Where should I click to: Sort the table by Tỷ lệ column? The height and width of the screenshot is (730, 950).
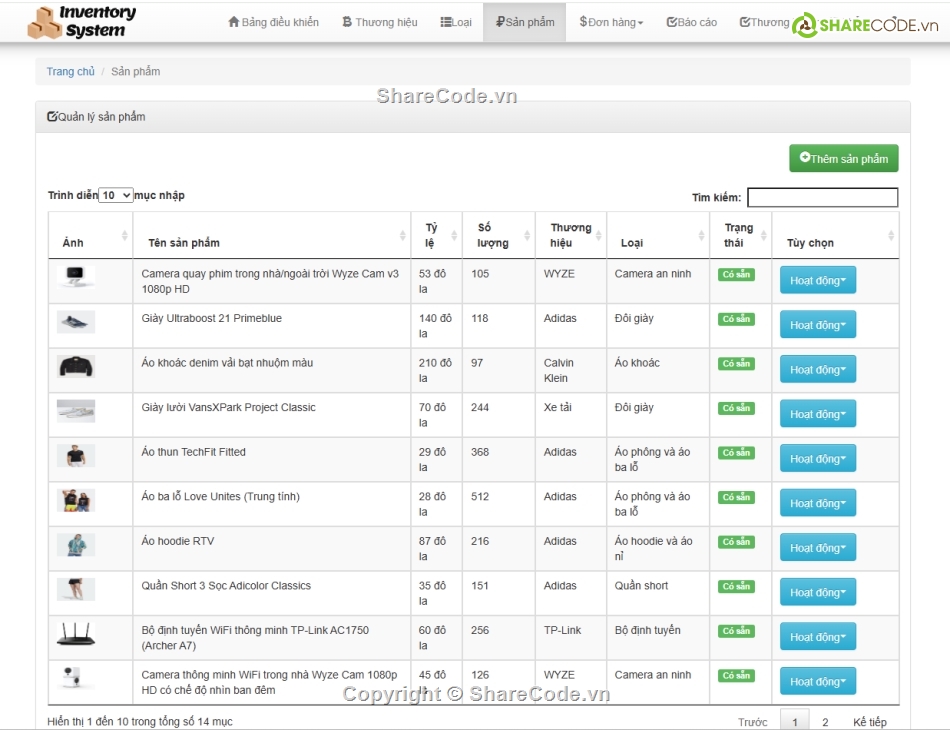click(436, 236)
